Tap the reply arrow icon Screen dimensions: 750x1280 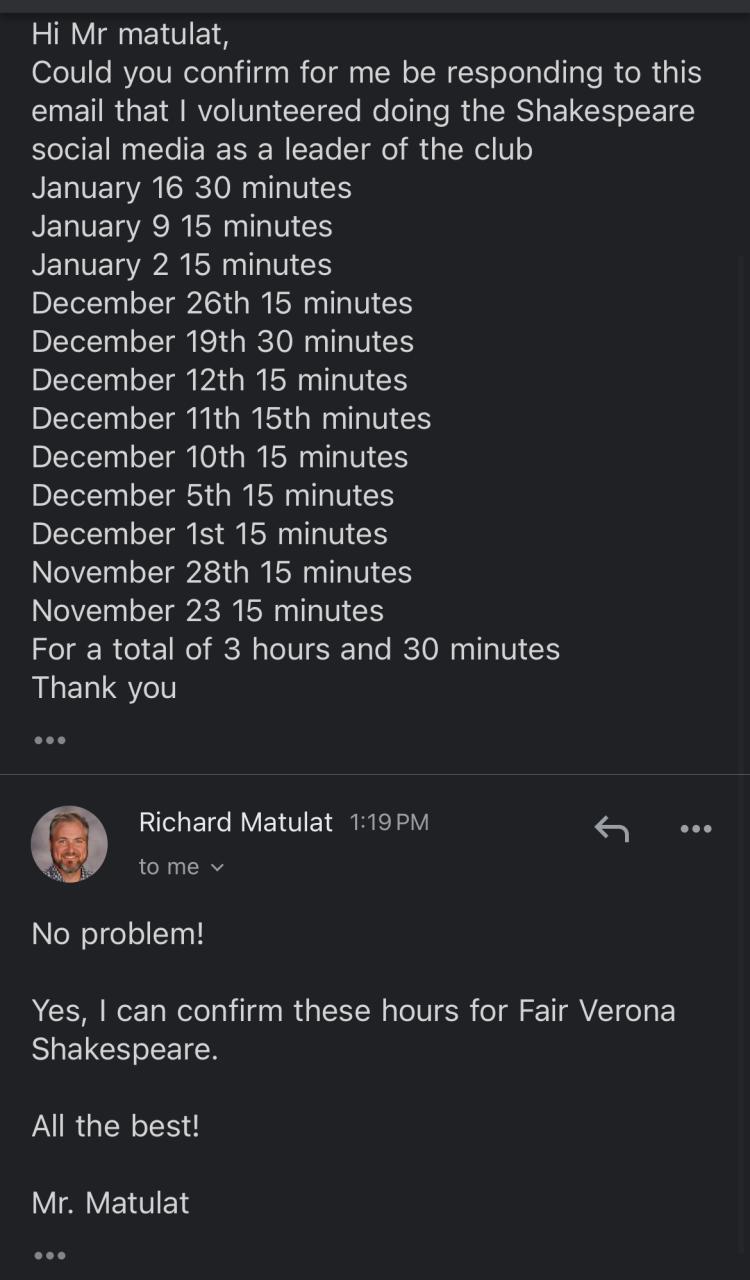click(x=611, y=828)
